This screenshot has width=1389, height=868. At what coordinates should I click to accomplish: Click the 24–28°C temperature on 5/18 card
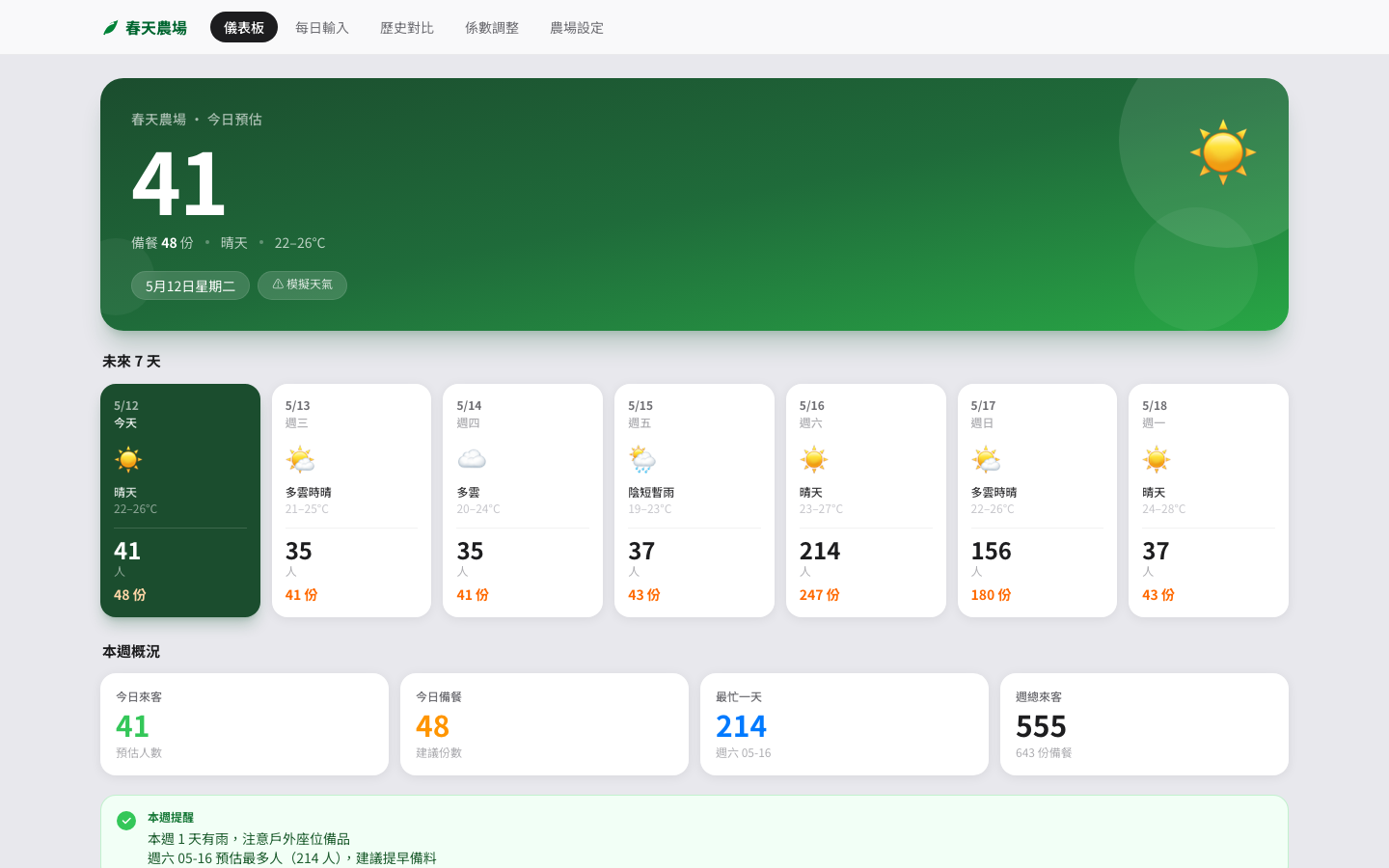tap(1164, 509)
